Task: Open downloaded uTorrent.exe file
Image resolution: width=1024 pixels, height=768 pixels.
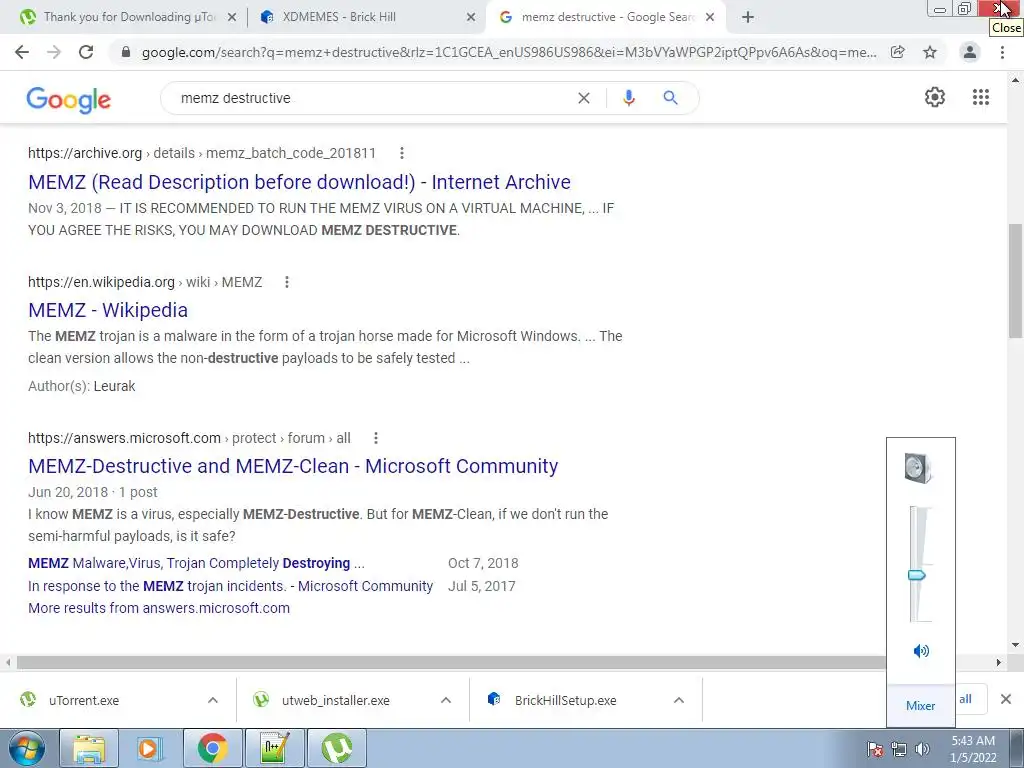Action: pos(84,700)
